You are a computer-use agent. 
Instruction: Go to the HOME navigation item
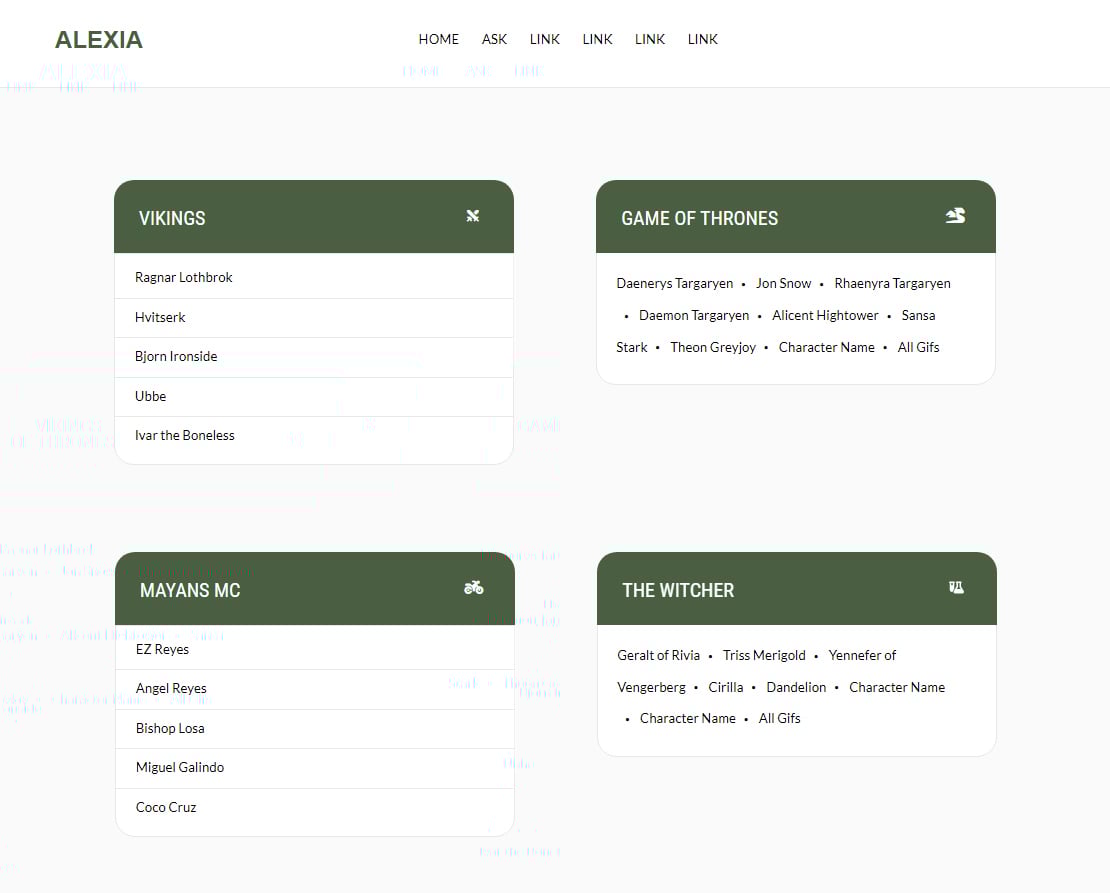pos(438,40)
